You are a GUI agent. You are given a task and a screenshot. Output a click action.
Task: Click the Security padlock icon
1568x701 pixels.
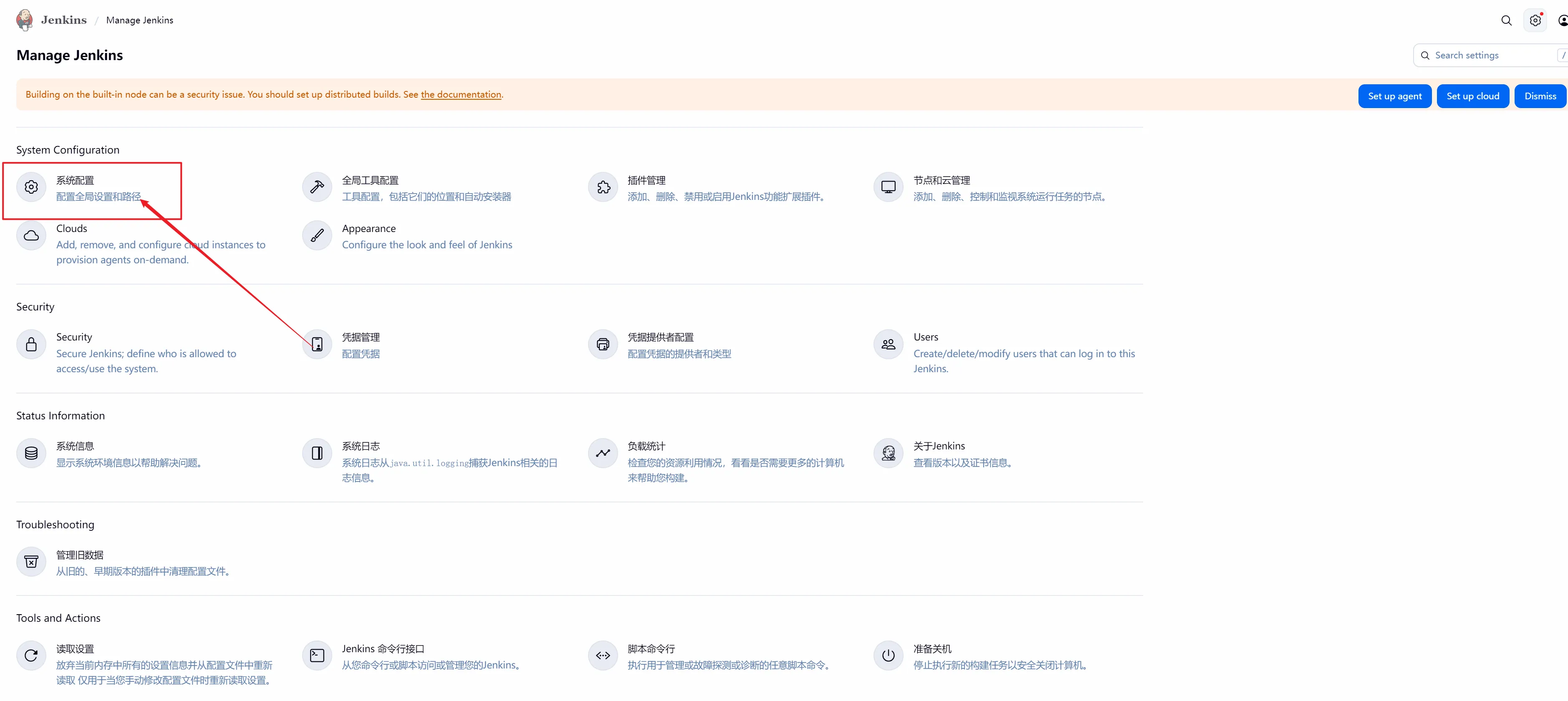31,344
